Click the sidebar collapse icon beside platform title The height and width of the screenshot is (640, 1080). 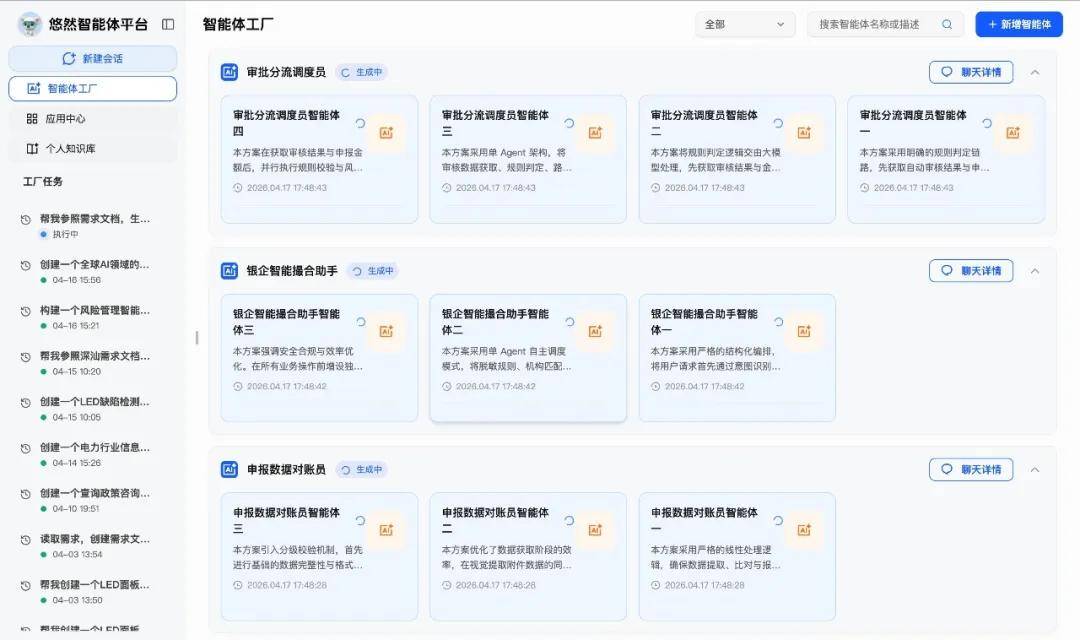(168, 24)
